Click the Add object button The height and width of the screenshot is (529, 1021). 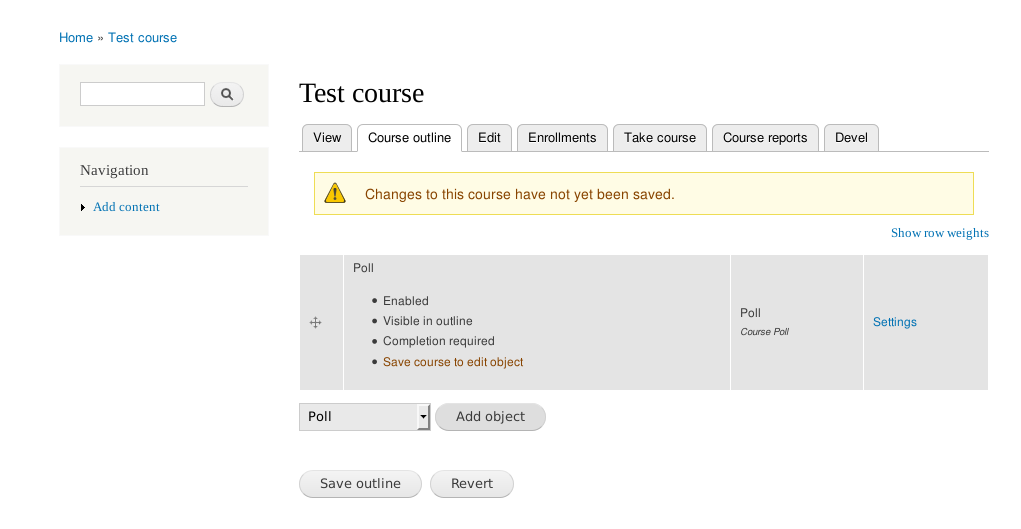pos(490,417)
